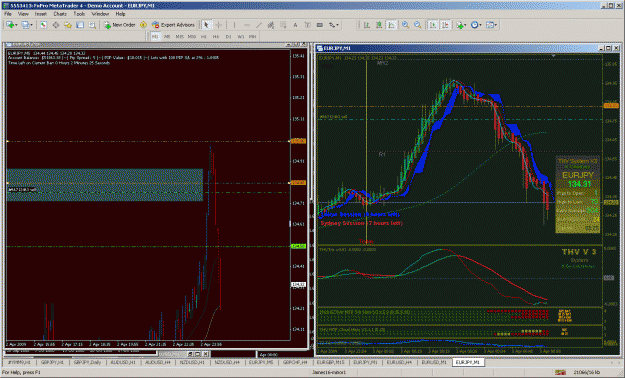
Task: Switch to the EURUSD,H4 chart tab
Action: [x=399, y=362]
